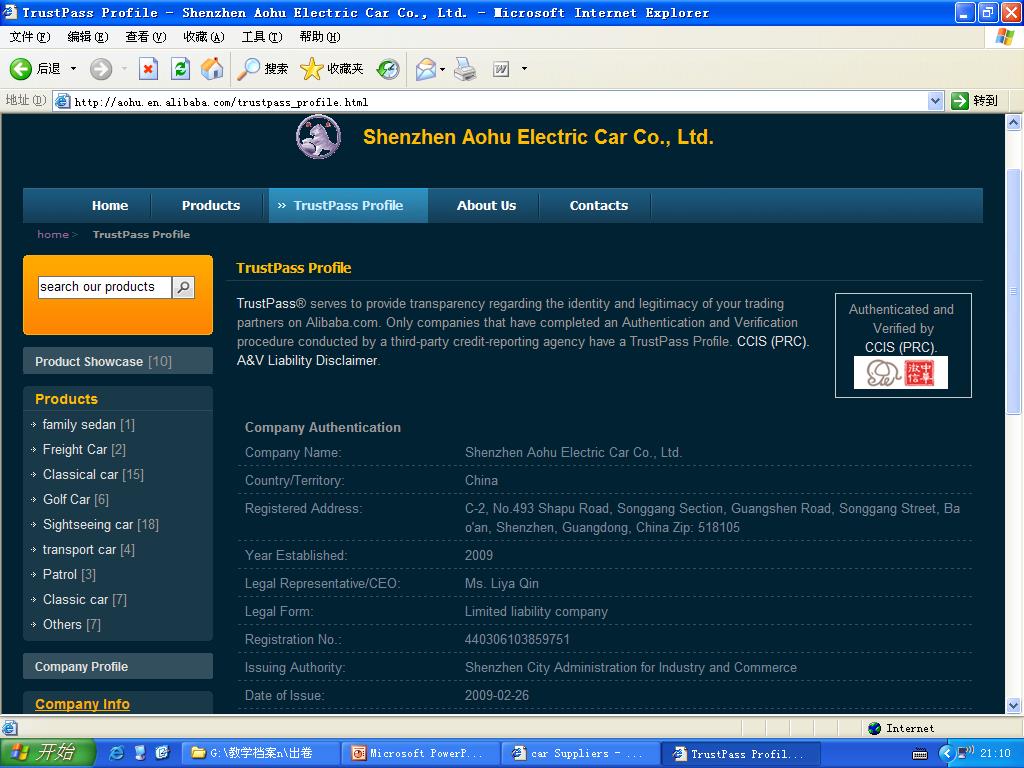Viewport: 1024px width, 768px height.
Task: Click the home breadcrumb link
Action: [x=53, y=234]
